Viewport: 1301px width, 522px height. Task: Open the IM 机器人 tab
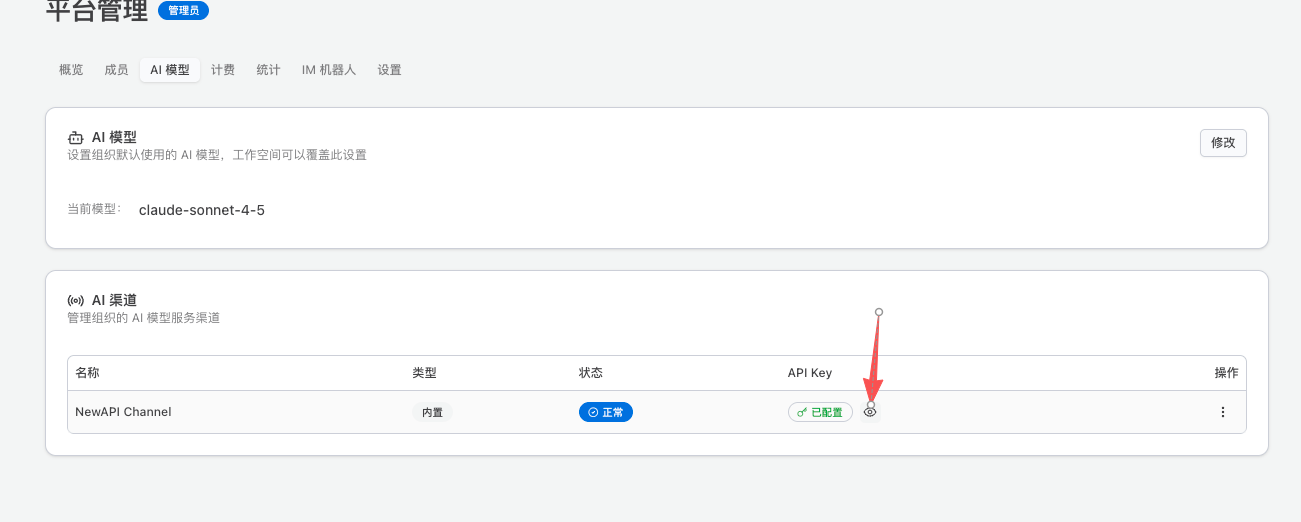(x=329, y=70)
